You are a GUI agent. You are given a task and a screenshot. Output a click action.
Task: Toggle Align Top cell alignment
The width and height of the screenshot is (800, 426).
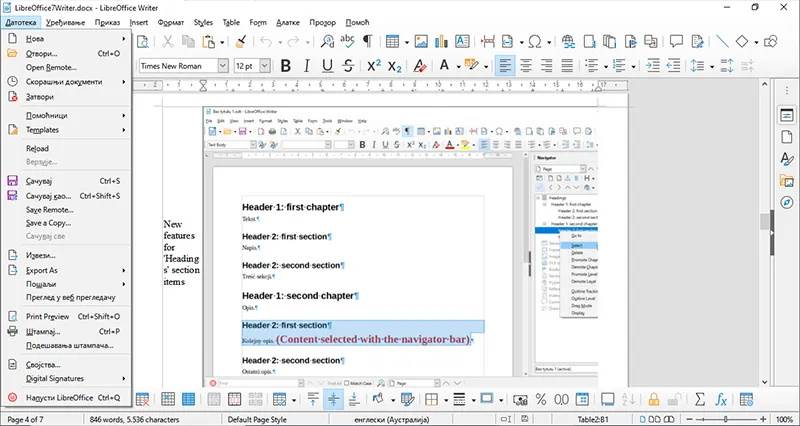(313, 399)
